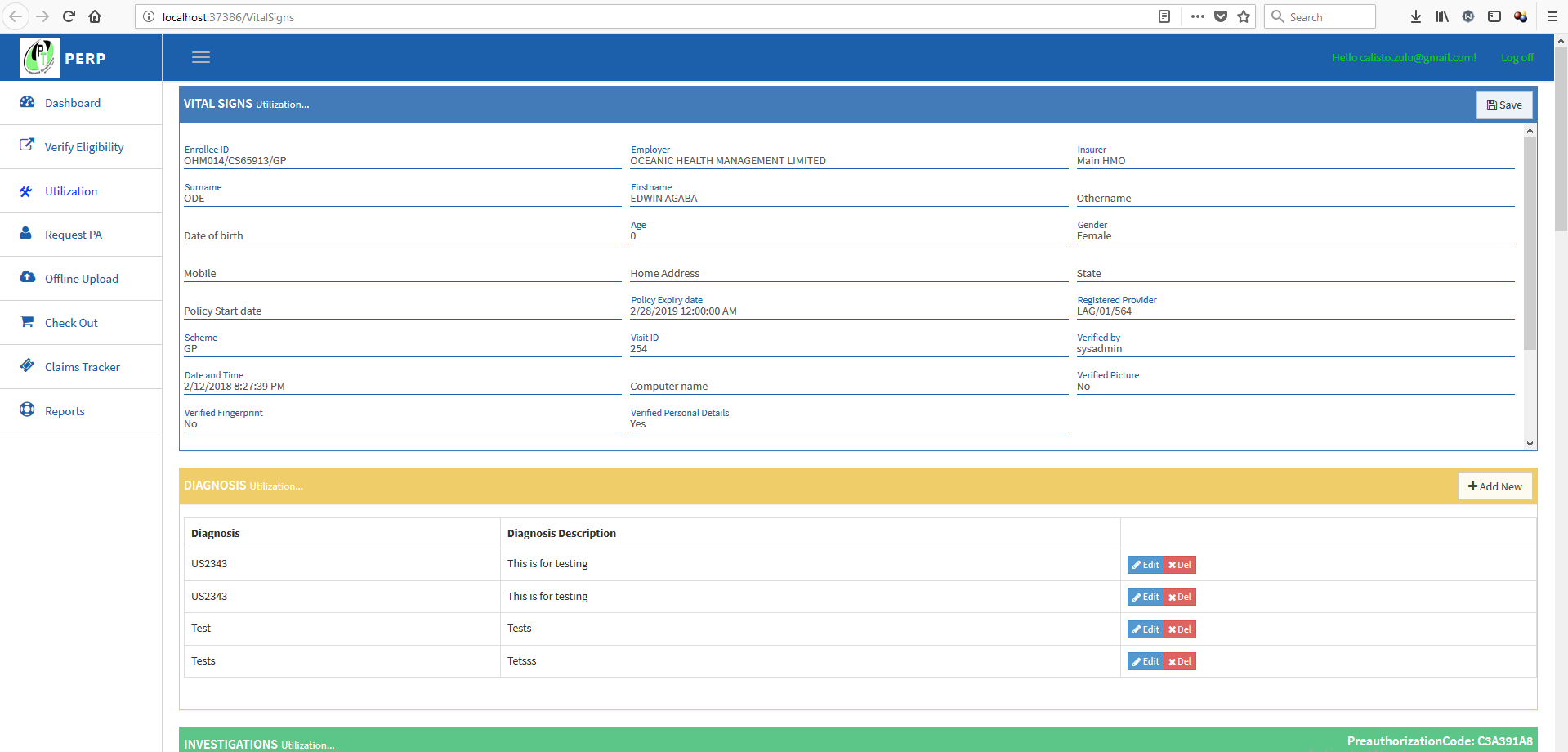Viewport: 1568px width, 752px height.
Task: Save the vital signs form
Action: pos(1503,105)
